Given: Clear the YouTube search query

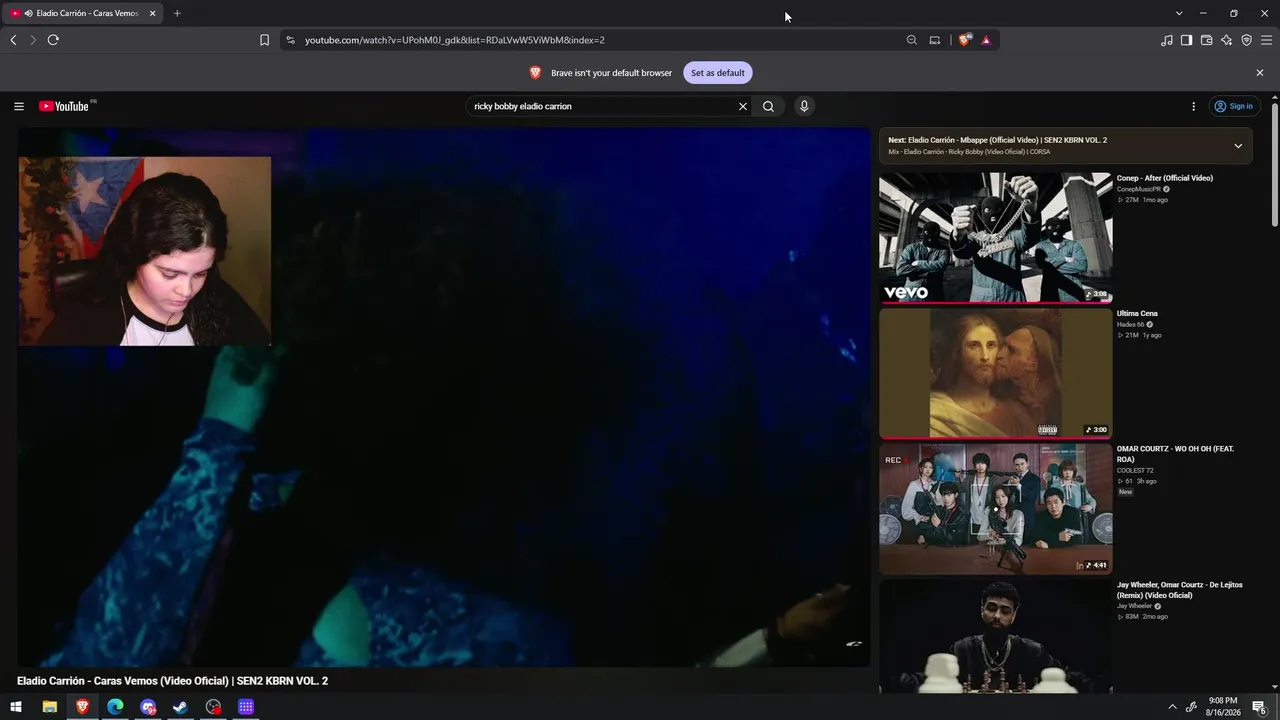Looking at the screenshot, I should pos(742,106).
